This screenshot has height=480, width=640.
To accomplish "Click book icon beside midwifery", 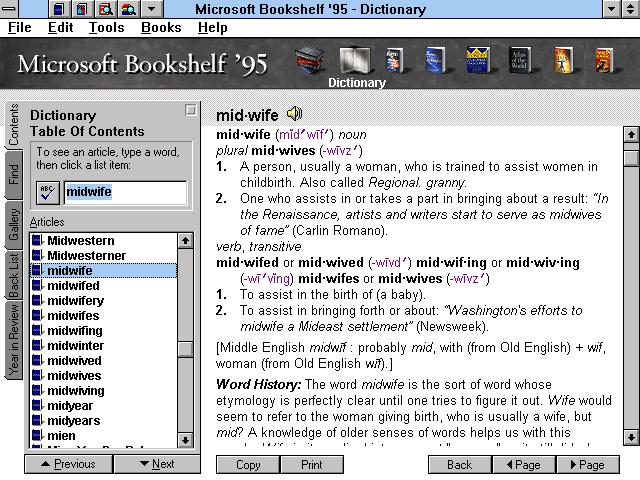I will [37, 300].
